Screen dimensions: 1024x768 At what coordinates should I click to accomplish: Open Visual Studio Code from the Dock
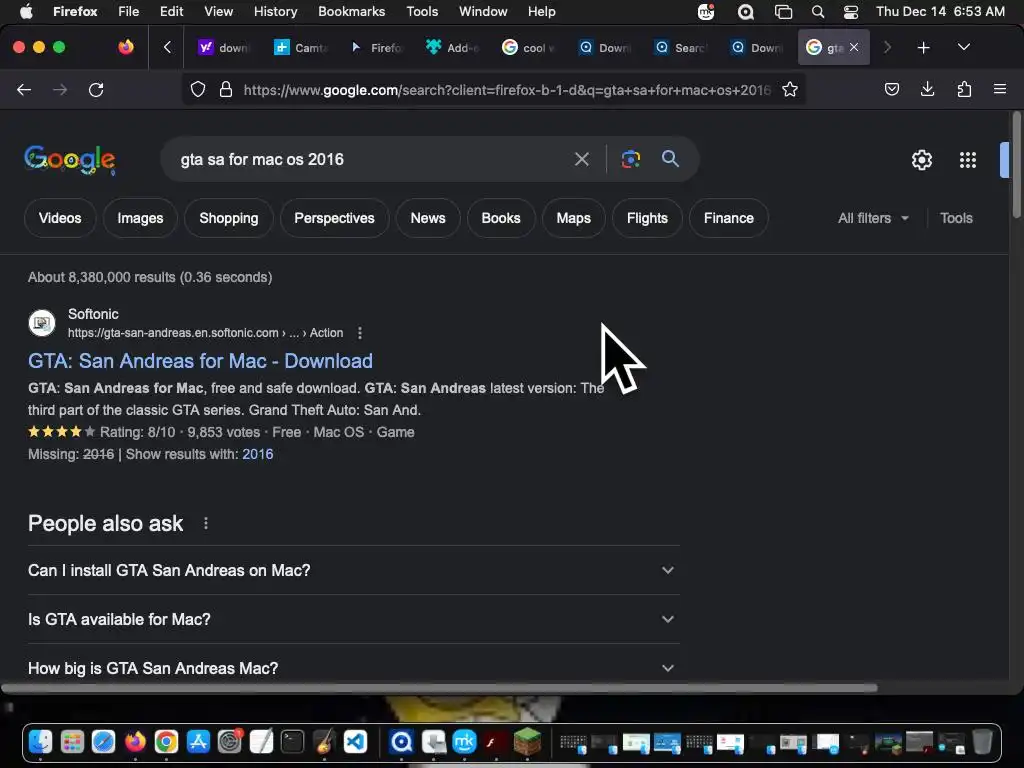[x=355, y=742]
